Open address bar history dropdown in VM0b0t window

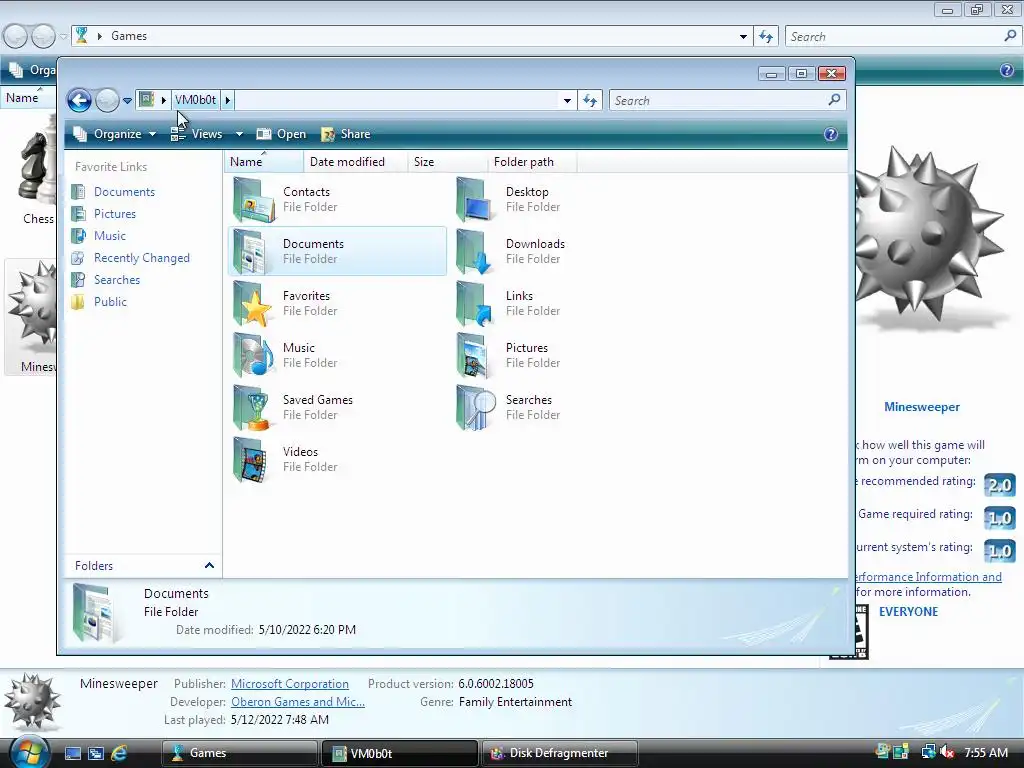coord(568,101)
